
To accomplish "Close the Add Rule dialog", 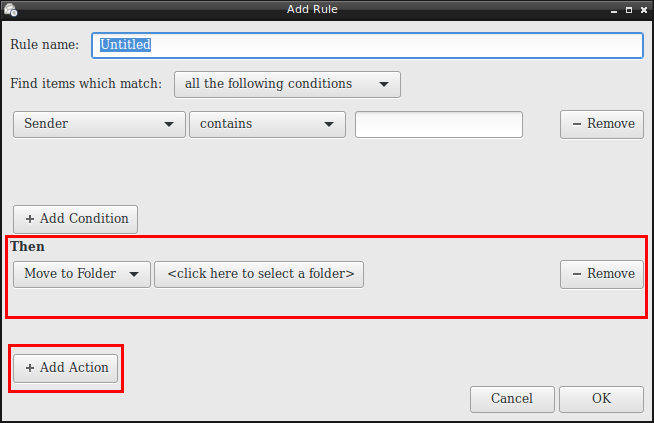I will 643,10.
